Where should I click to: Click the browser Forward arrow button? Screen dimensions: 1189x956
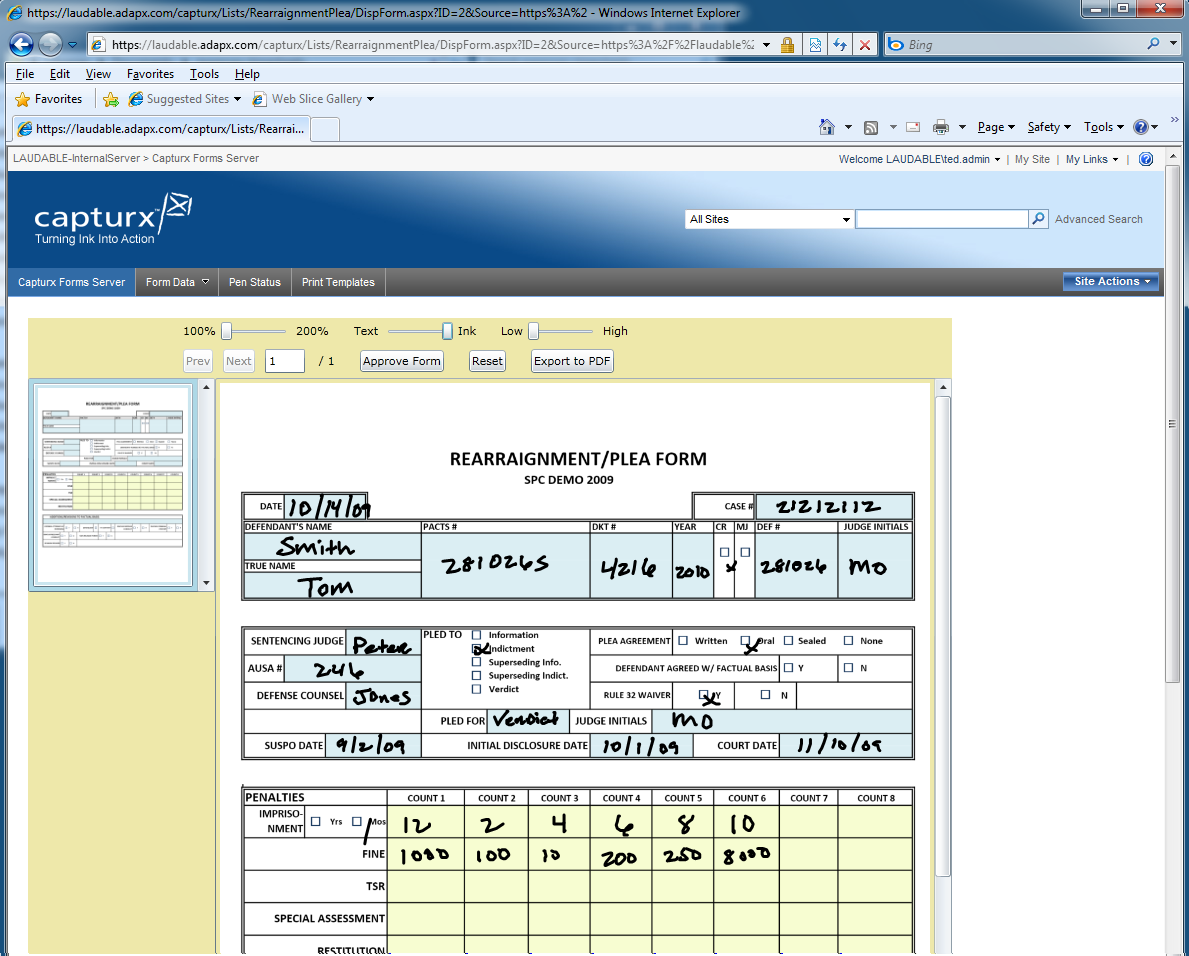coord(50,45)
